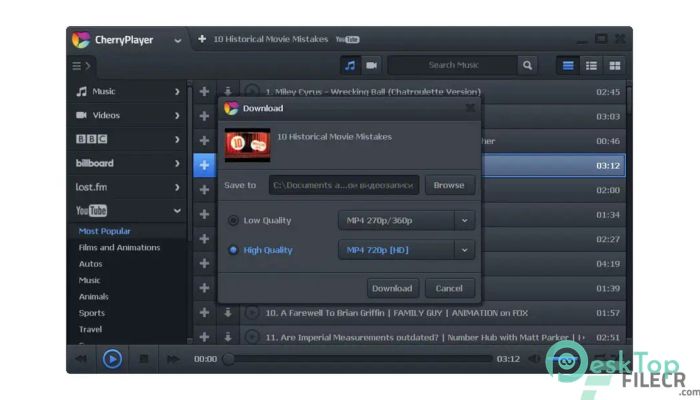Click the play button
This screenshot has width=700, height=400.
click(x=112, y=359)
